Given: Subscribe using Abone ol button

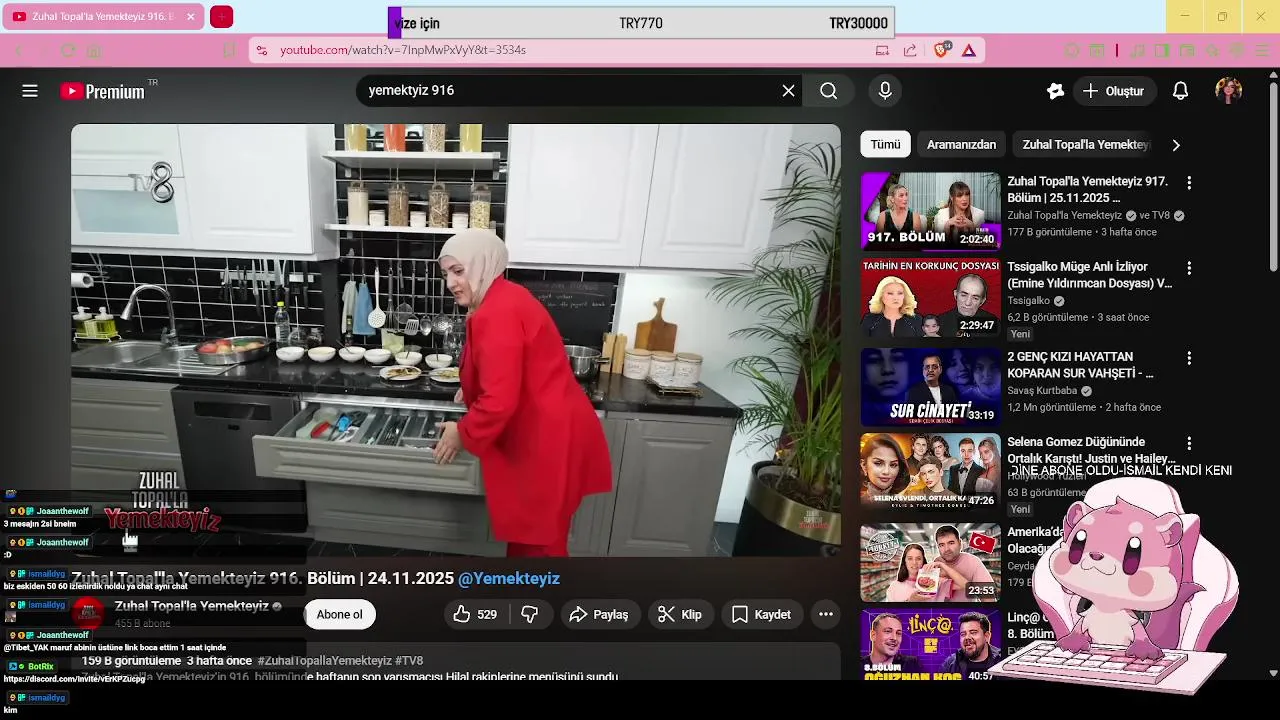Looking at the screenshot, I should (340, 615).
